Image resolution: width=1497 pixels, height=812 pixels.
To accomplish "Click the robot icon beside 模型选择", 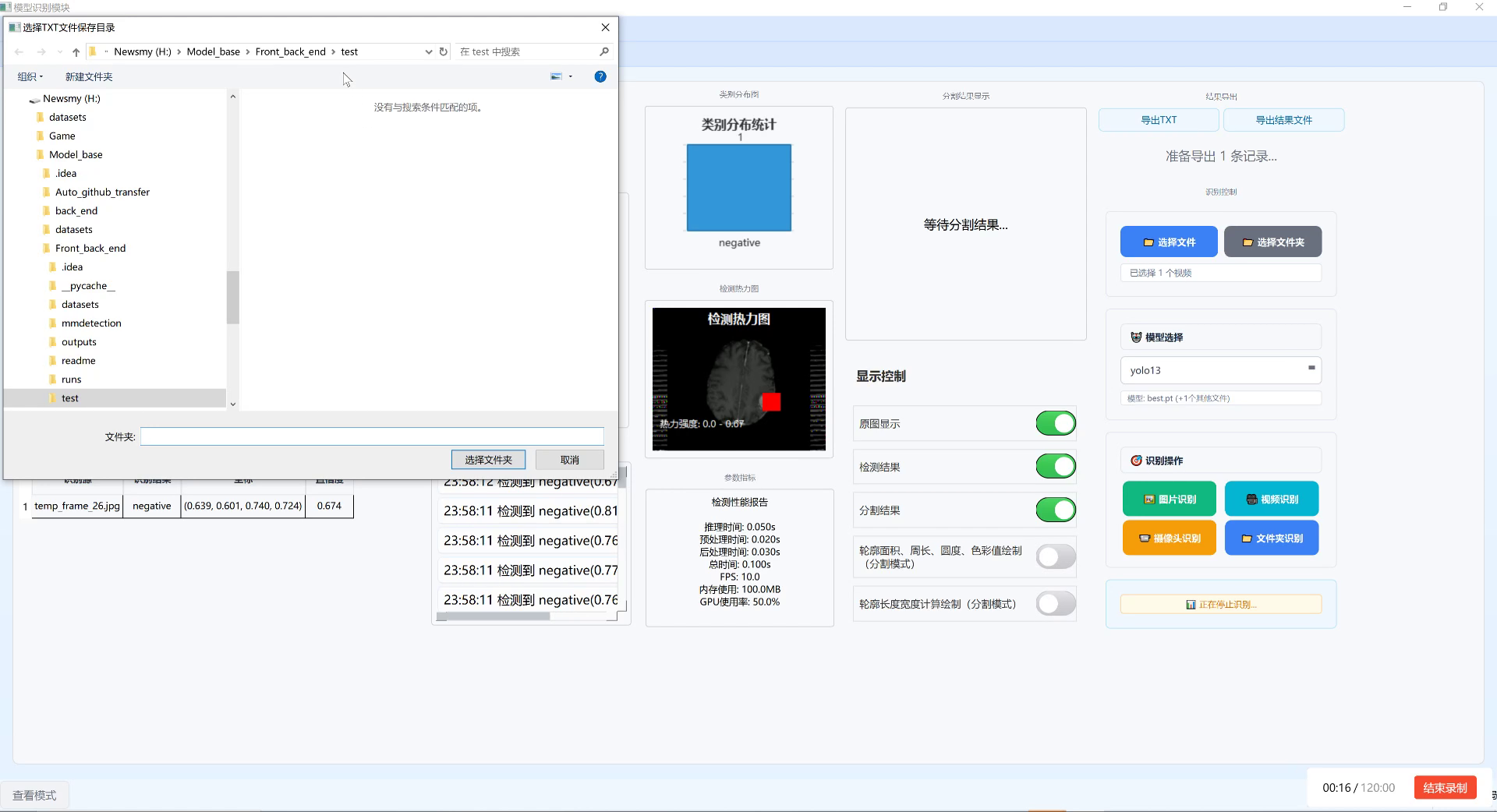I will click(x=1137, y=337).
